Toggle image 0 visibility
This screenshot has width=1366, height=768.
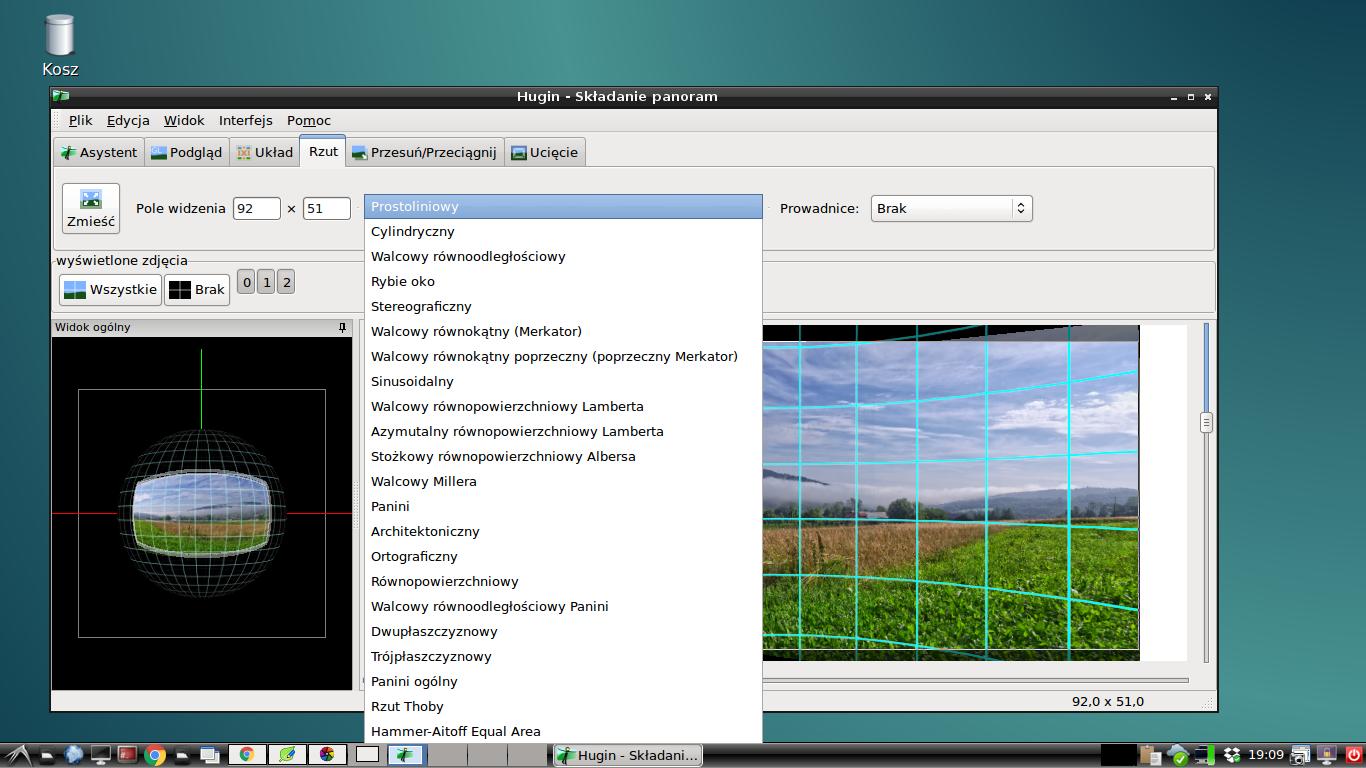(x=247, y=282)
